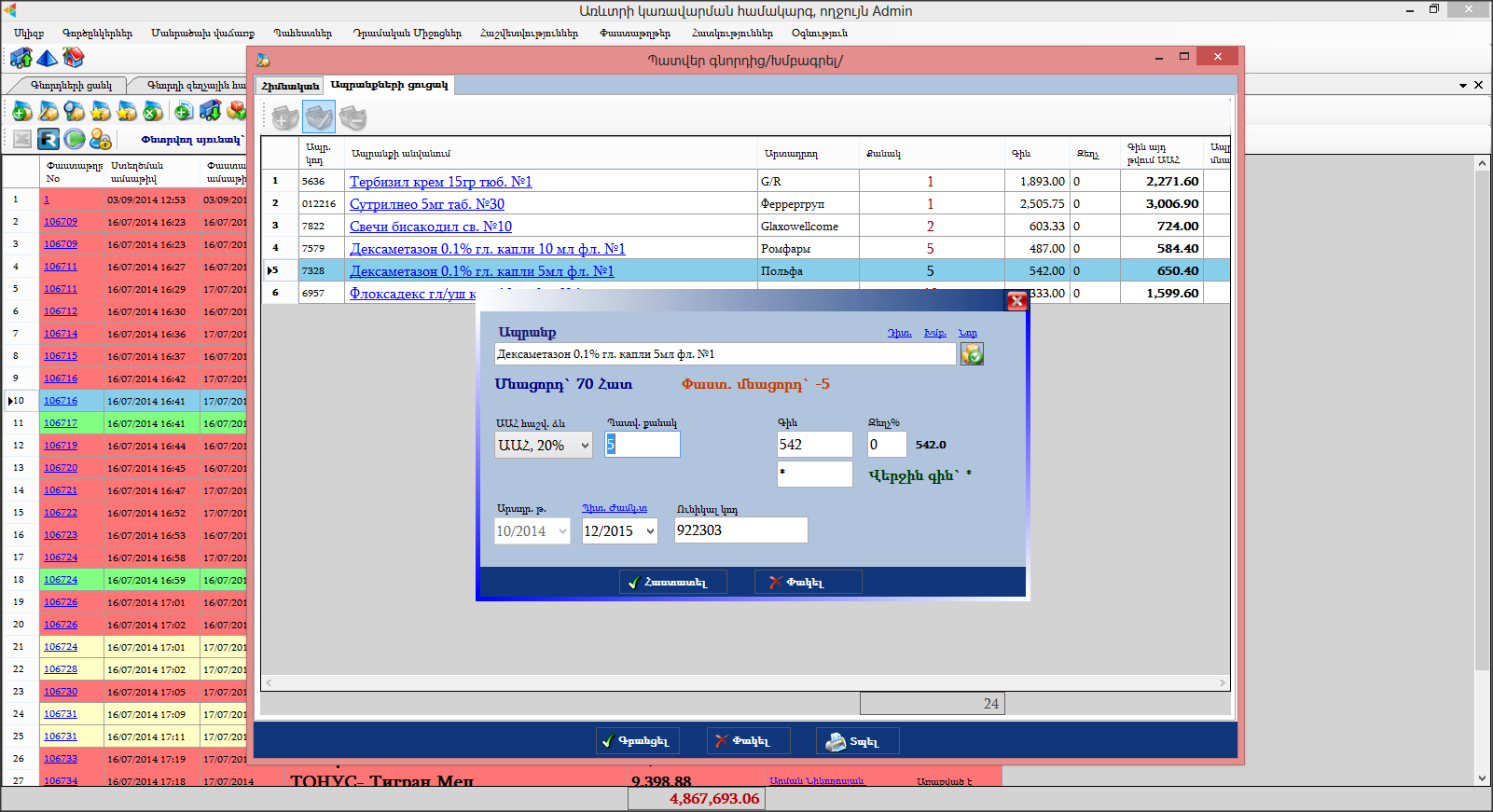Click the total amount 4,867,693.06 field
Image resolution: width=1493 pixels, height=812 pixels.
click(696, 799)
